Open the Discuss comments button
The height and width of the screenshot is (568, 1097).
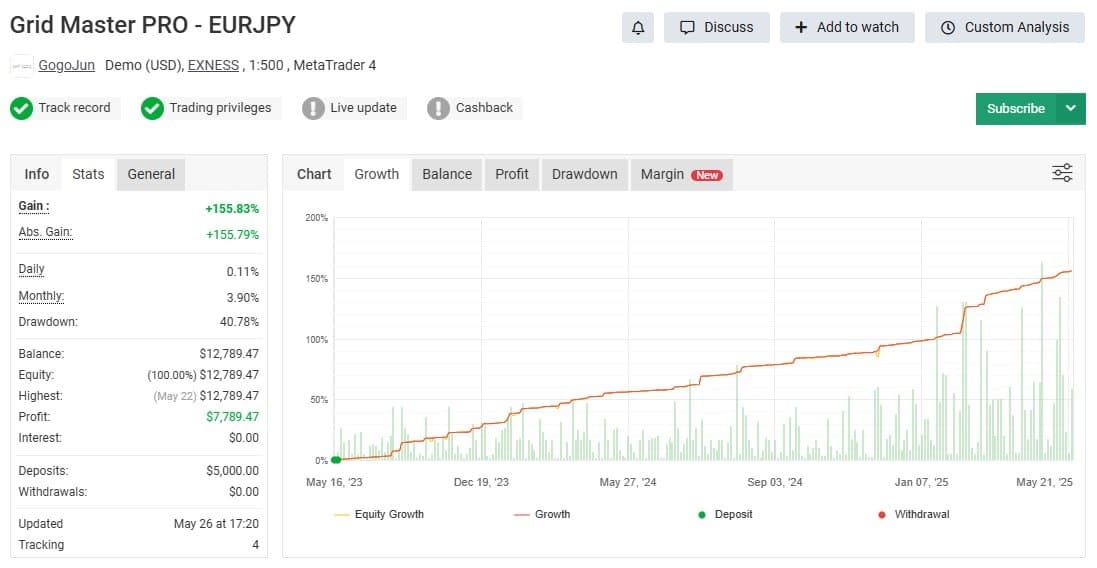click(717, 28)
